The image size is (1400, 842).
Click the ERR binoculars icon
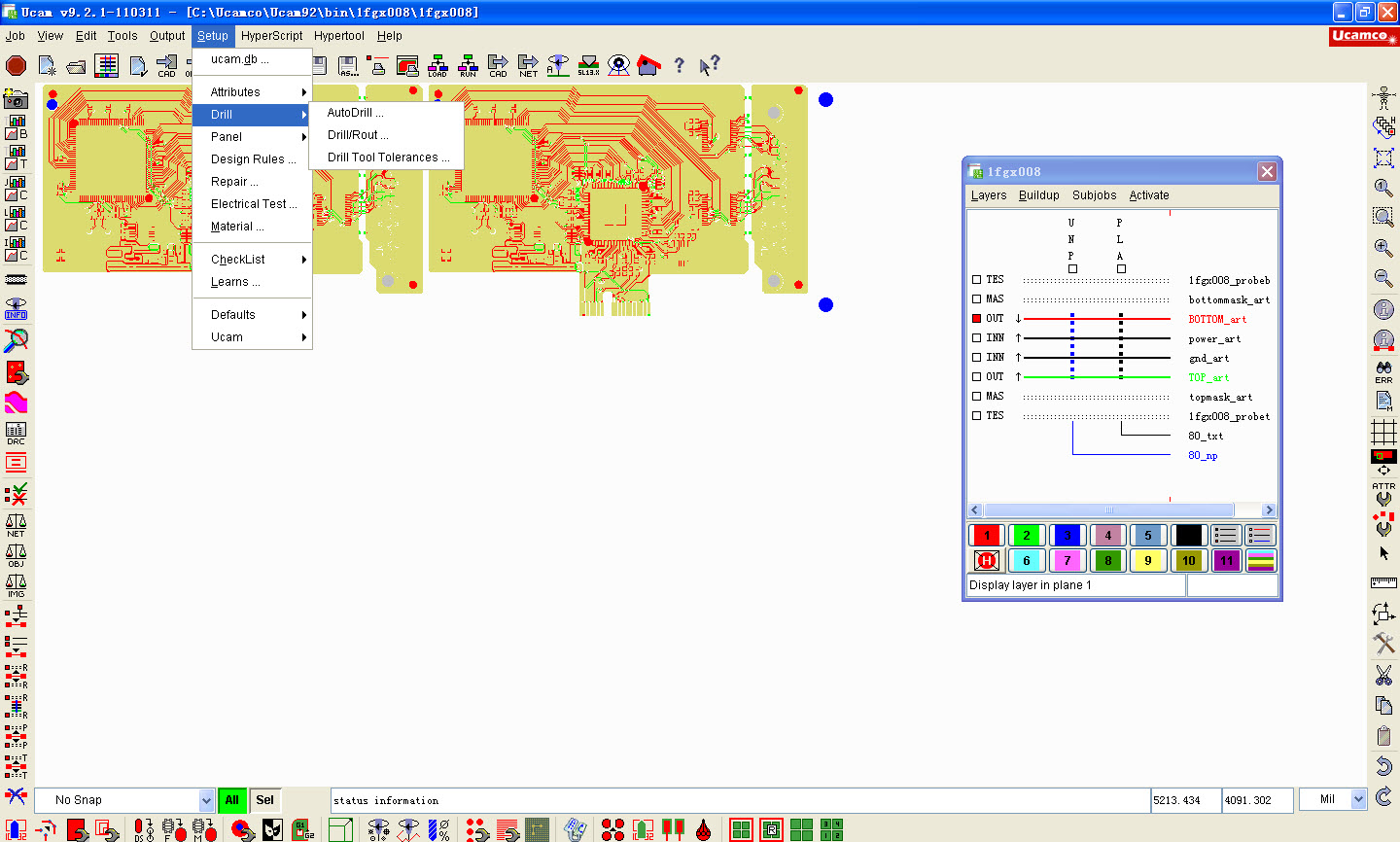[1383, 371]
